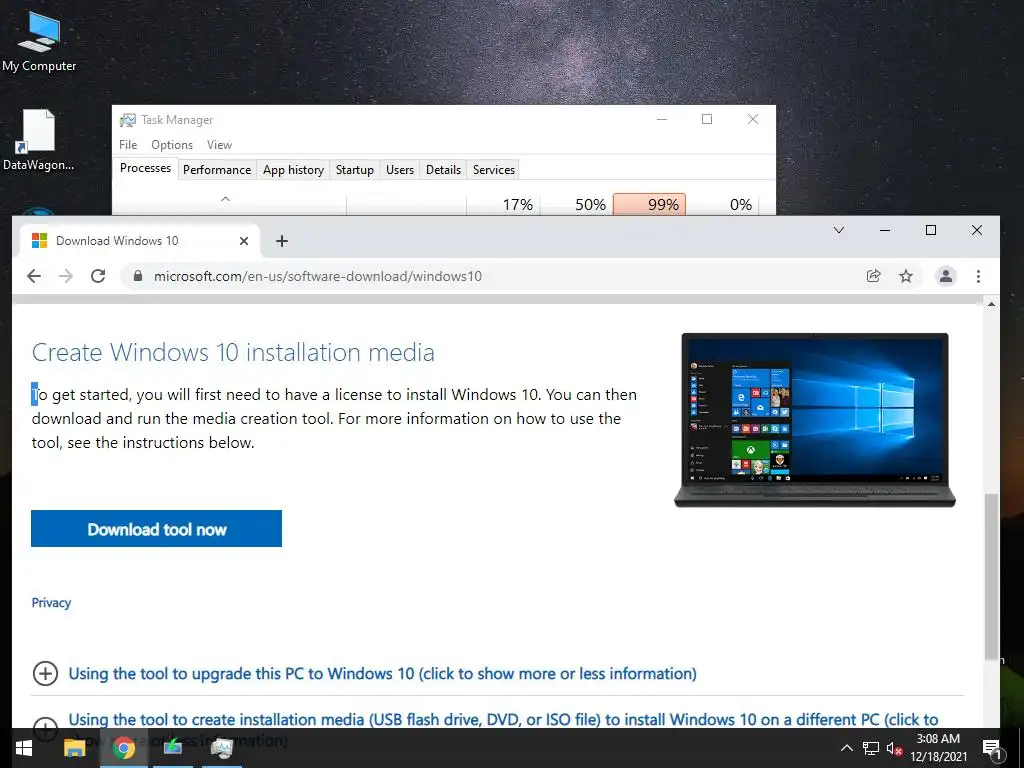Open File Explorer from taskbar

click(74, 748)
